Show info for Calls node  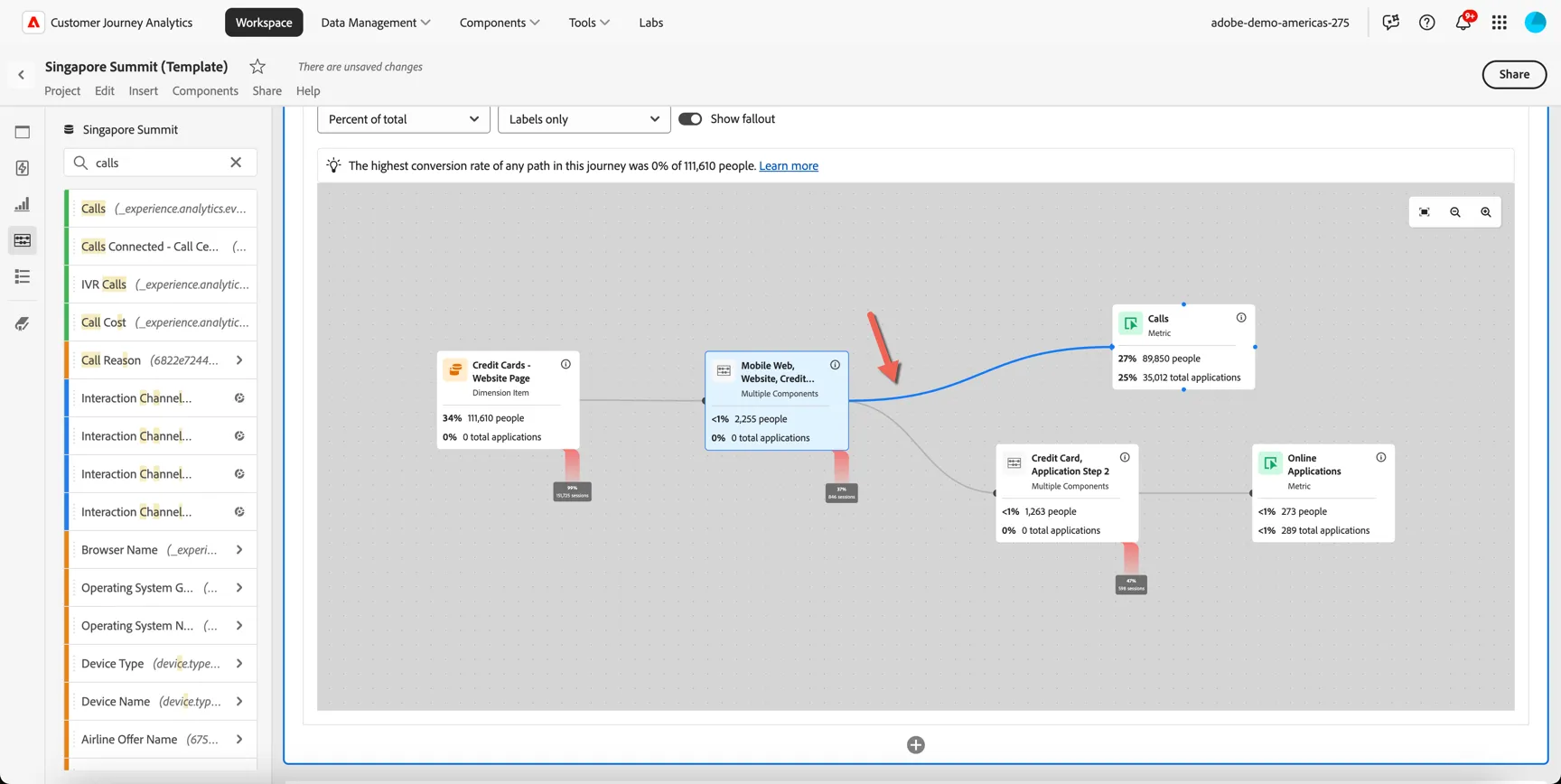(1241, 318)
